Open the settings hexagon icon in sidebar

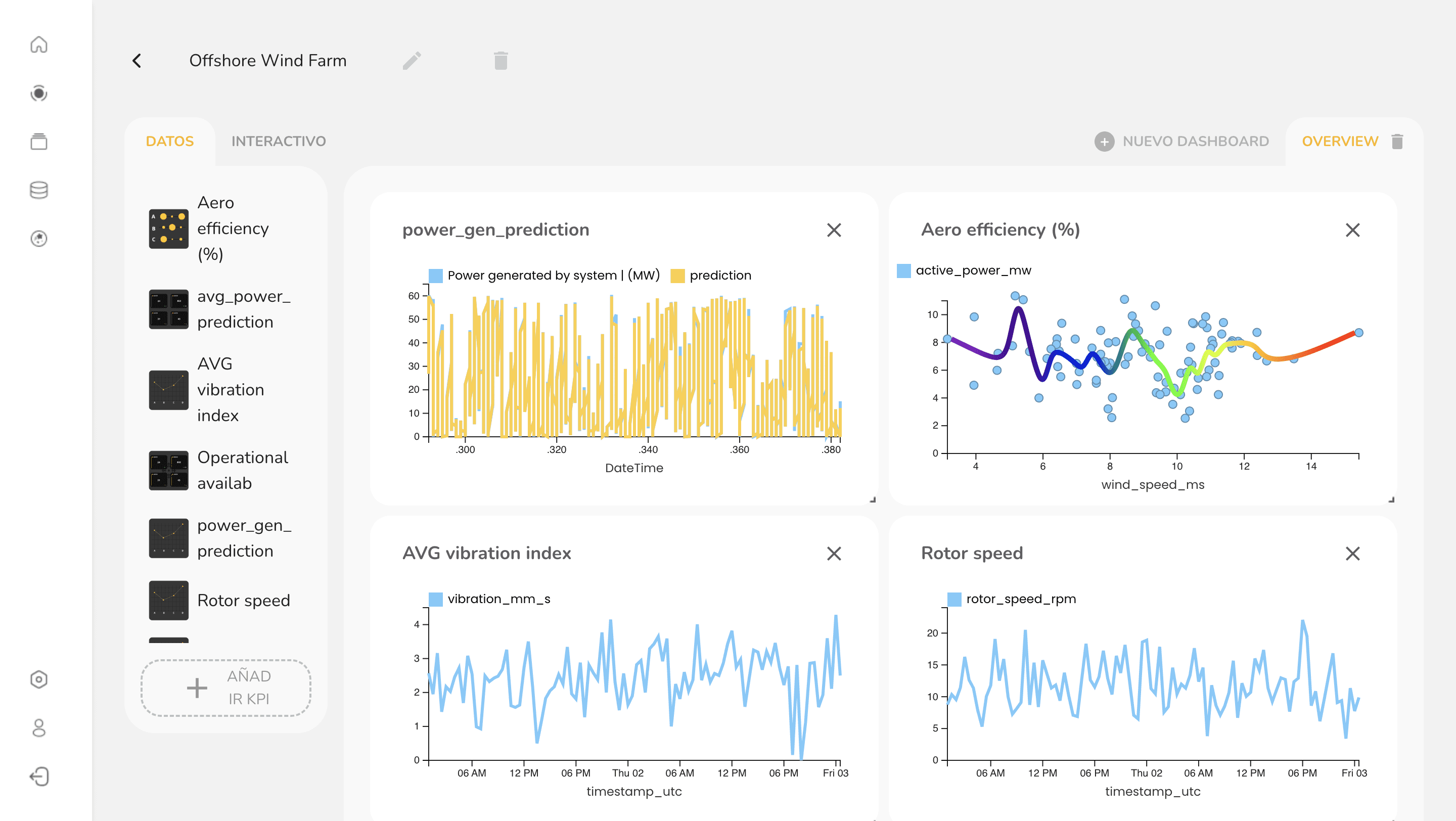38,679
